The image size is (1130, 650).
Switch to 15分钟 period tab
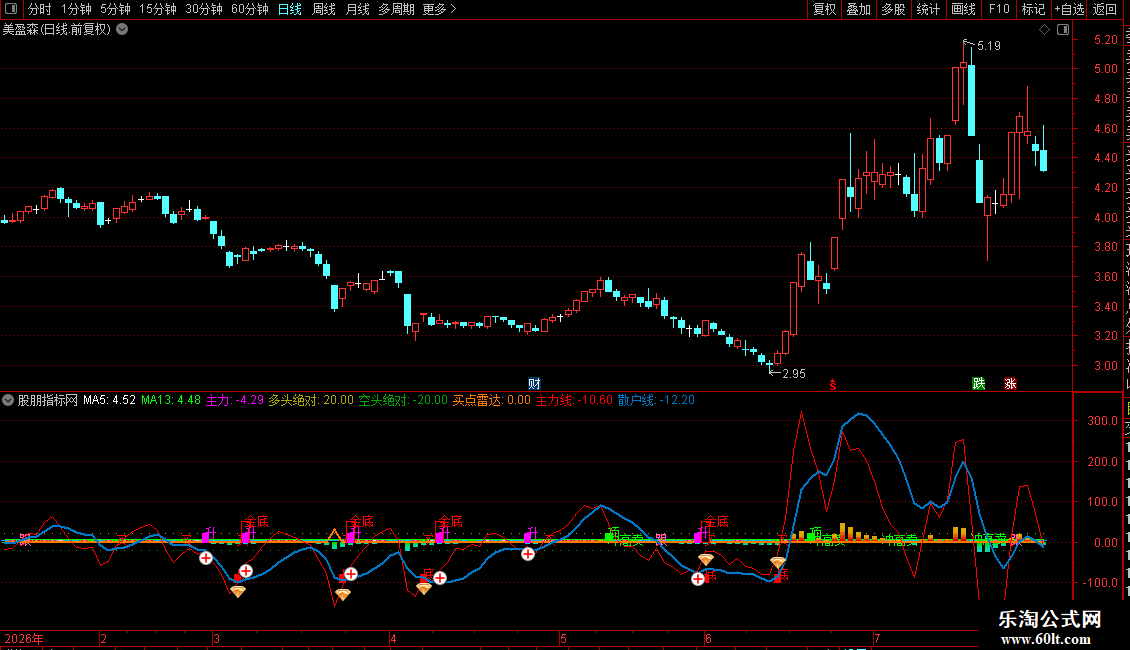click(x=158, y=9)
